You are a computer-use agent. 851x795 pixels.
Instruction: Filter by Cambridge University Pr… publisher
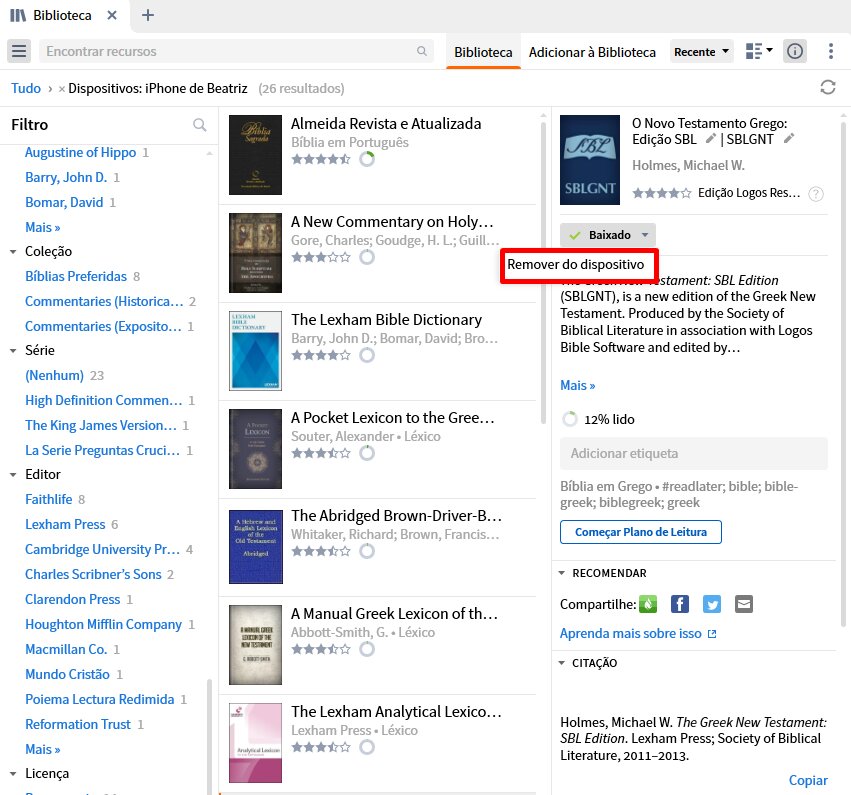point(102,549)
